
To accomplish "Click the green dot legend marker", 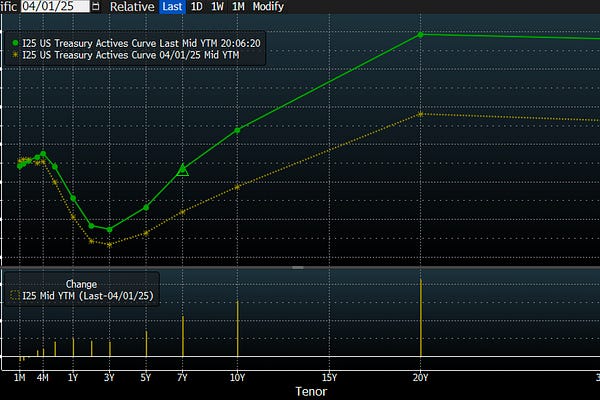I will coord(15,43).
